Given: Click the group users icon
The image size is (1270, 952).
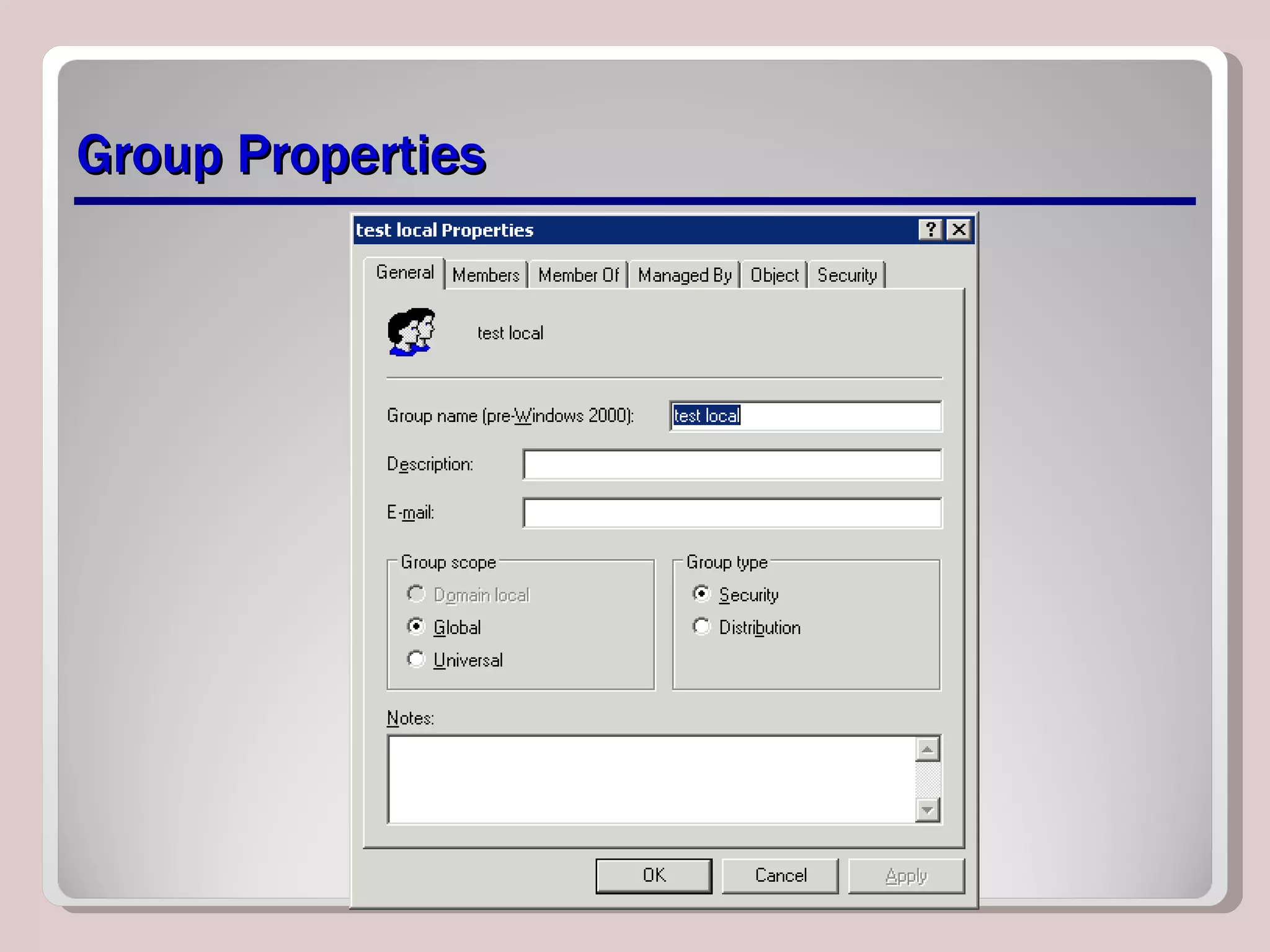Looking at the screenshot, I should [411, 332].
